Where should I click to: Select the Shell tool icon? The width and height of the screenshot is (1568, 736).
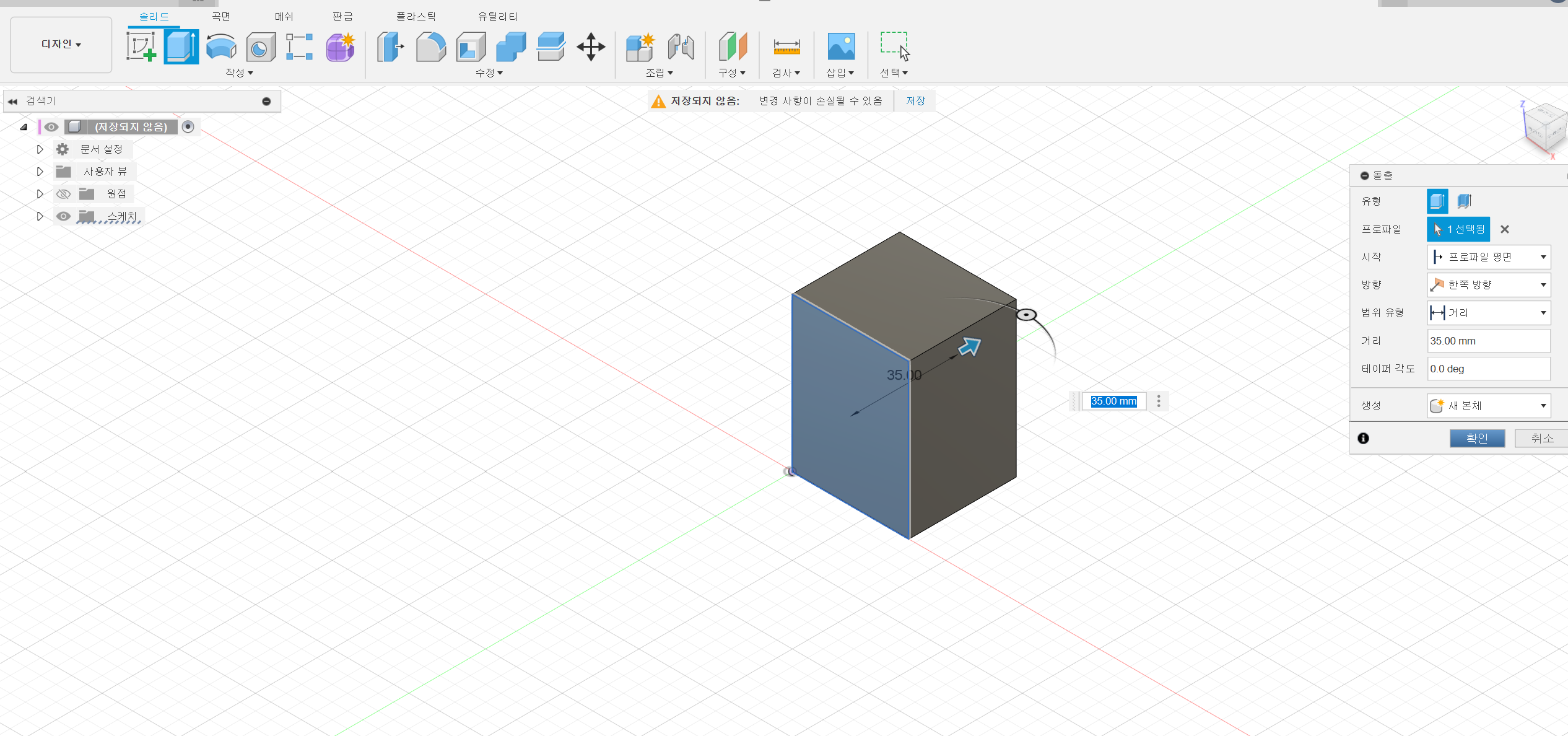(471, 47)
